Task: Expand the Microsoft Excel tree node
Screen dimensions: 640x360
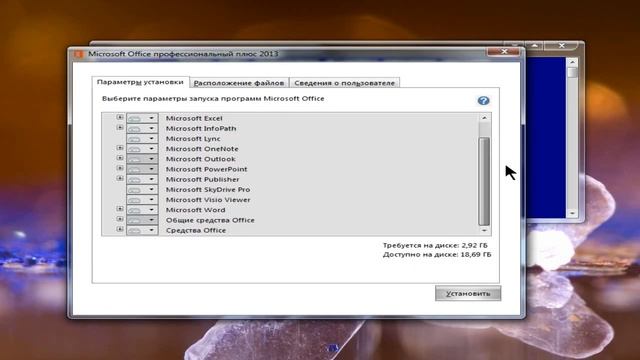Action: click(x=120, y=117)
